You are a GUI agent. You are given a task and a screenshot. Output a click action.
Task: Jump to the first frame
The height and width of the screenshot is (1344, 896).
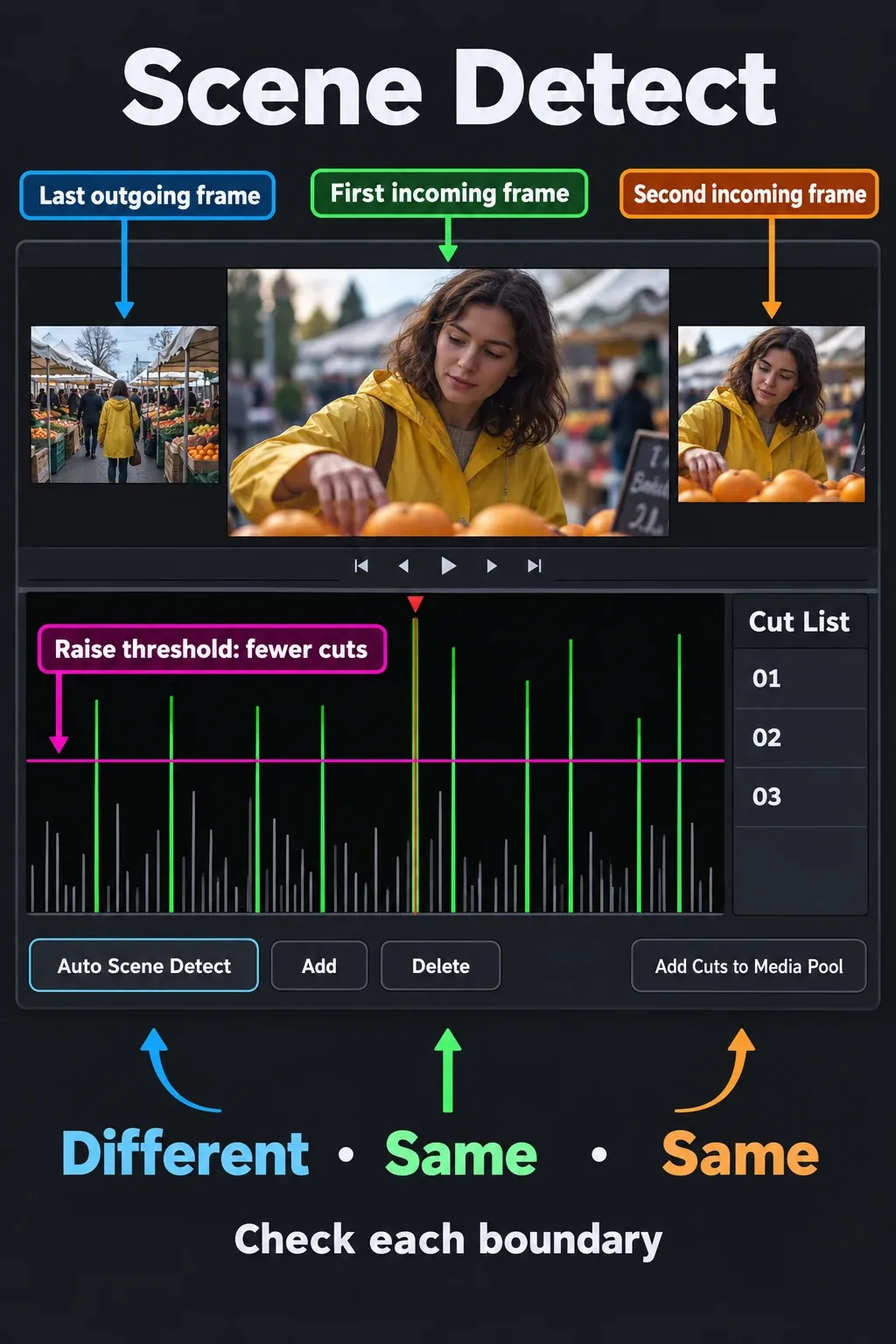pos(360,566)
